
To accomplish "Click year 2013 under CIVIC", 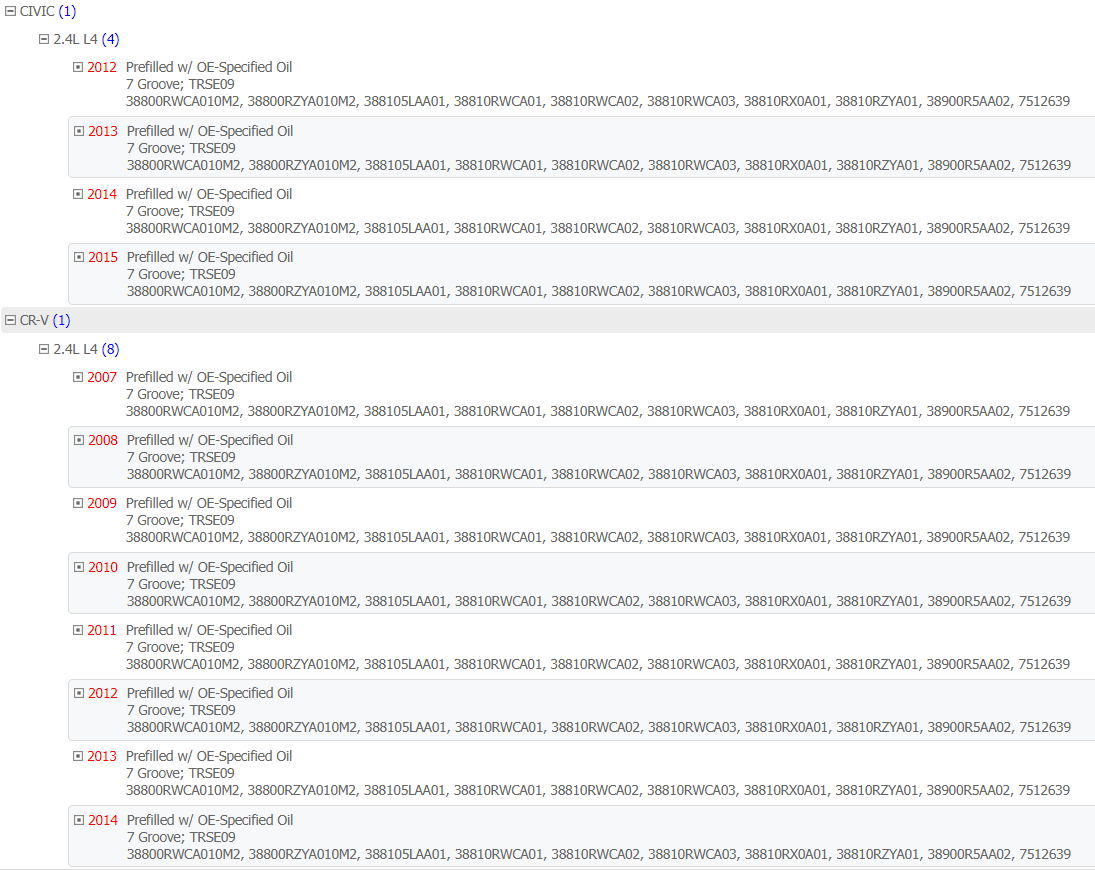I will pyautogui.click(x=103, y=131).
